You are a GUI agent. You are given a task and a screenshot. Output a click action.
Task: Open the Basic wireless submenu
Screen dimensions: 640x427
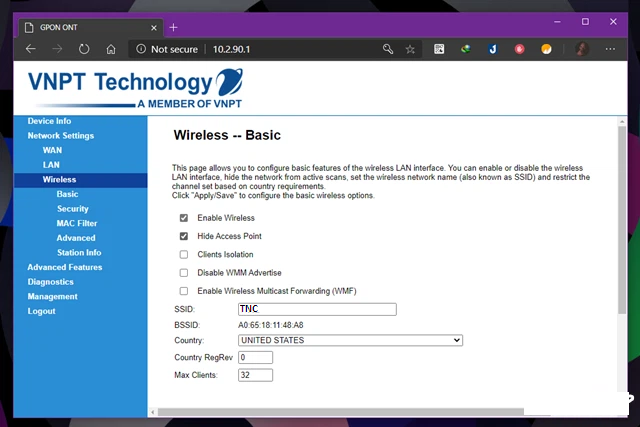pos(67,194)
